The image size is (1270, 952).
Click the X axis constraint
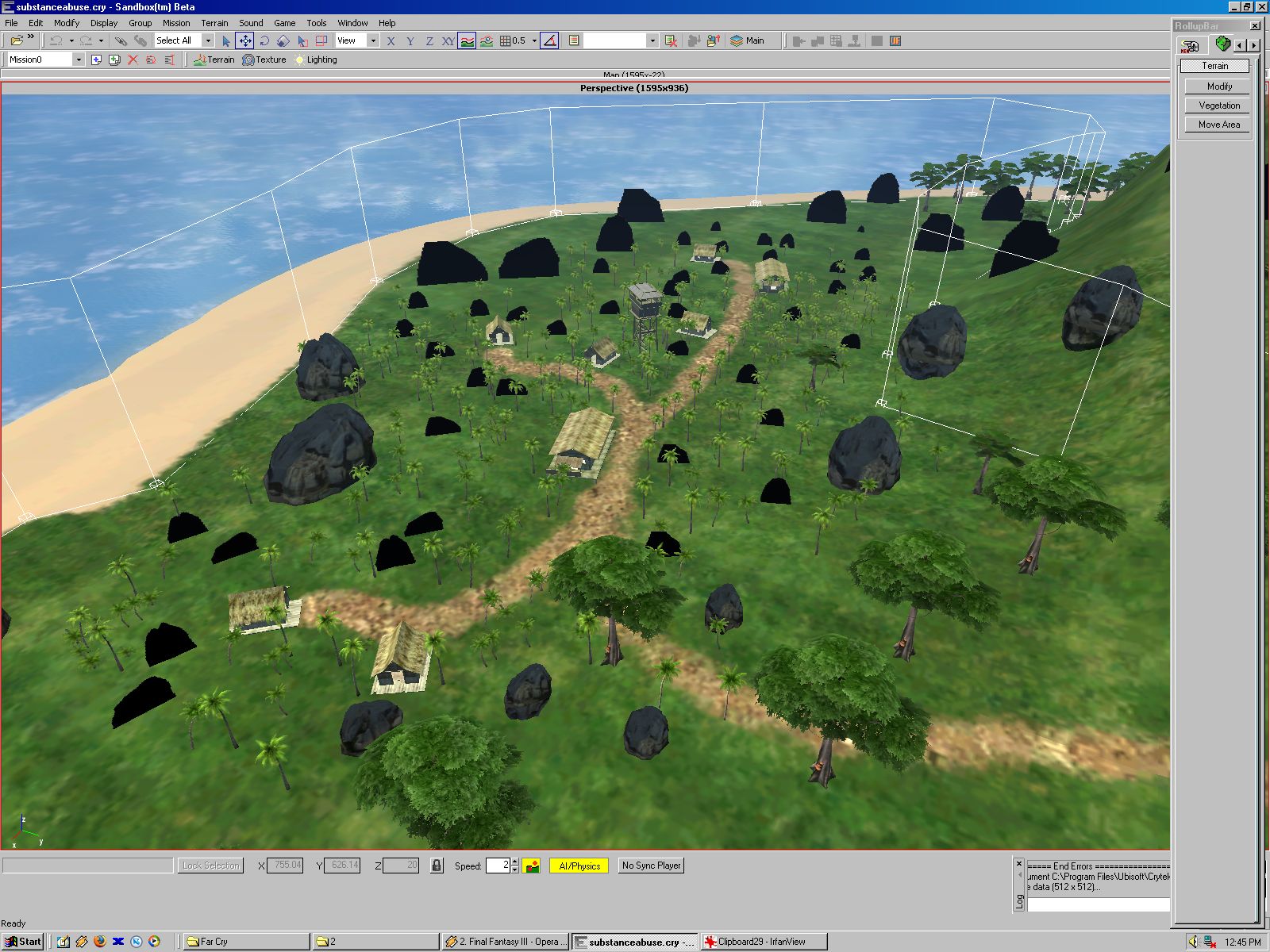coord(391,41)
